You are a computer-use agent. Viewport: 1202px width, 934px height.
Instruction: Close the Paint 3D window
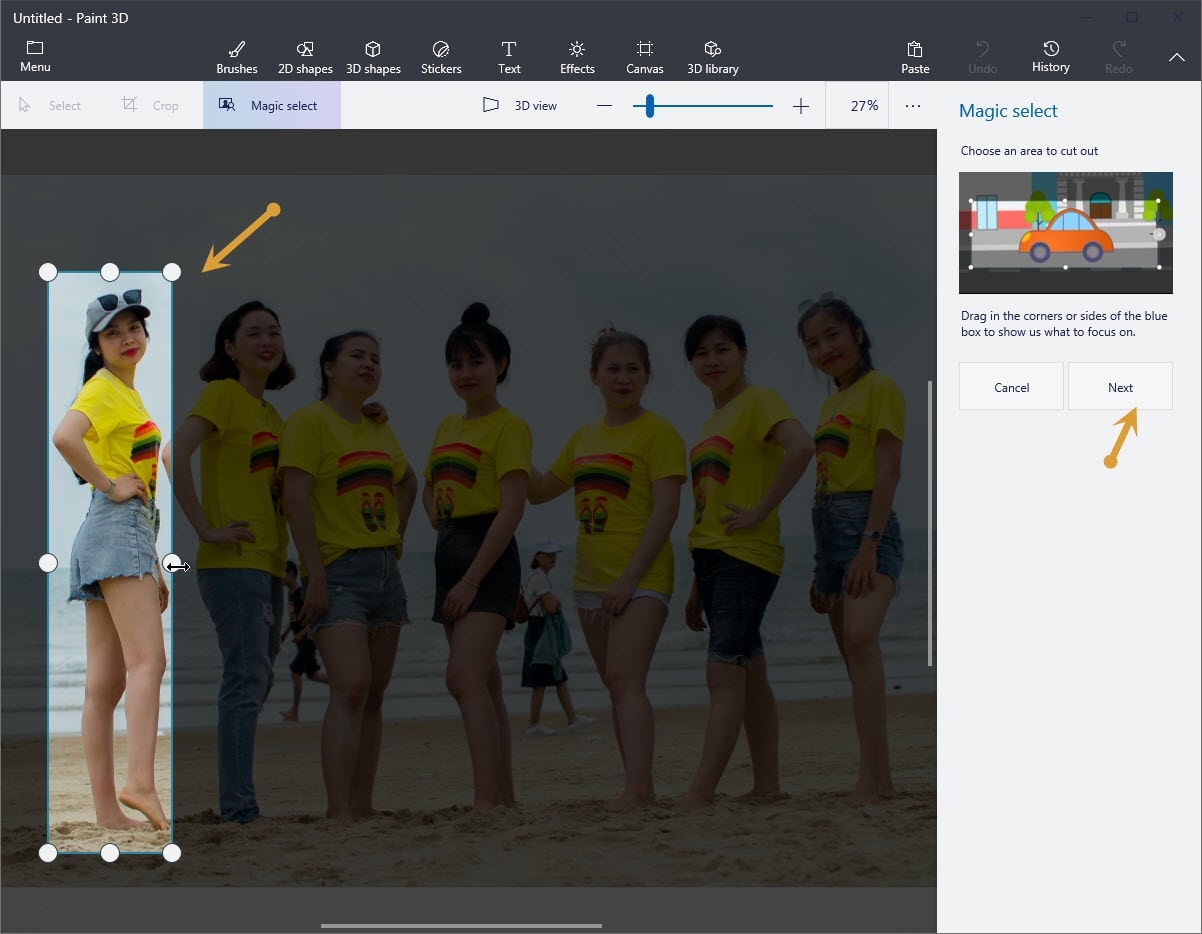click(x=1178, y=17)
